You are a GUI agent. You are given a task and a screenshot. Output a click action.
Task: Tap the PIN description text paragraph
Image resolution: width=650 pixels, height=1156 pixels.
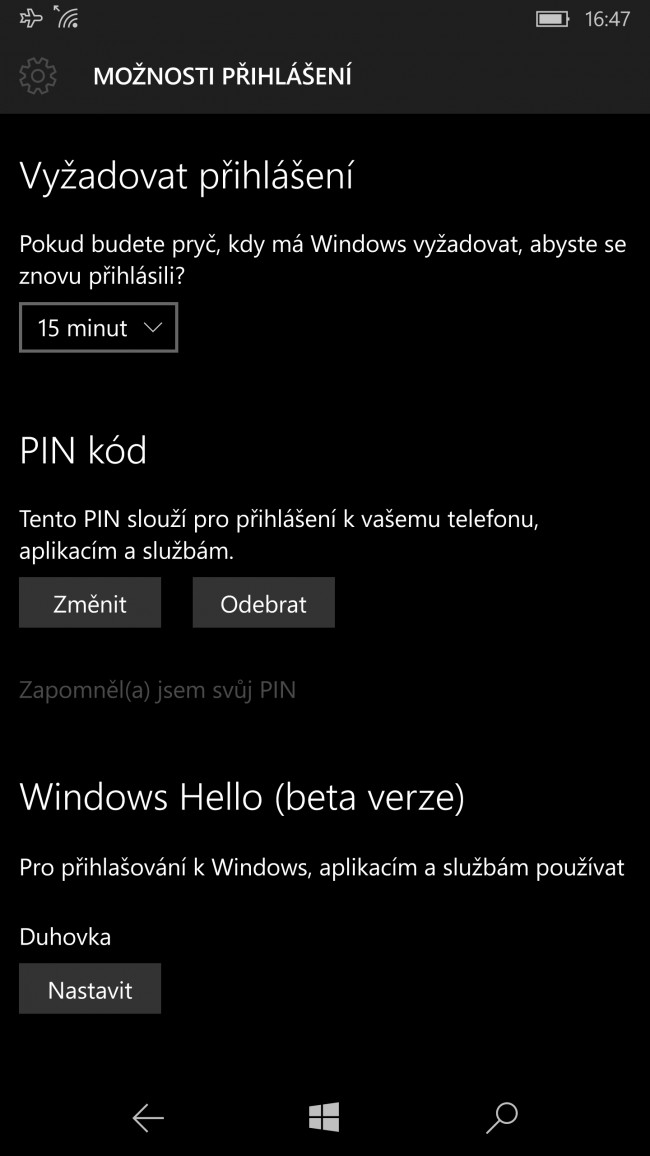click(279, 535)
